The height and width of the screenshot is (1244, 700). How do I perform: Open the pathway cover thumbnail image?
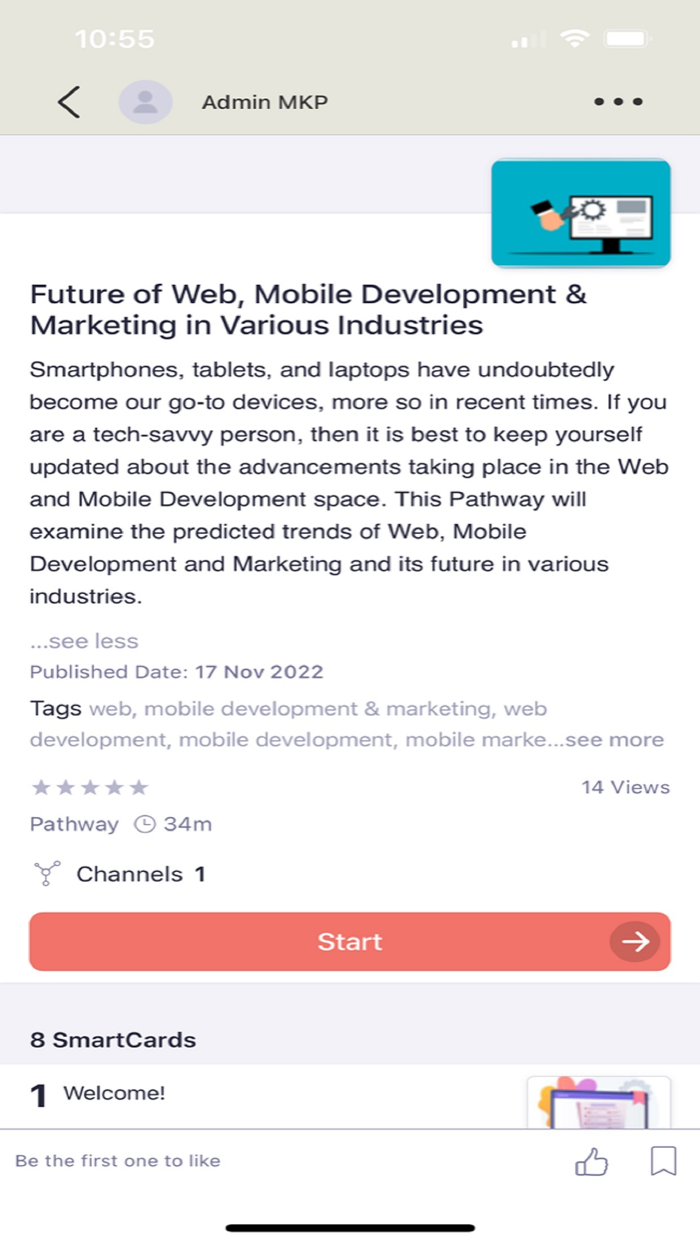(x=580, y=213)
